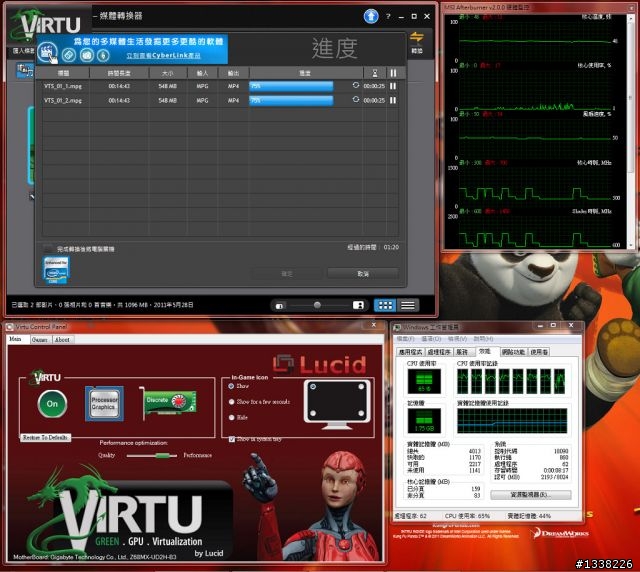The width and height of the screenshot is (640, 572).
Task: Click Restore To Defaults button
Action: pyautogui.click(x=45, y=437)
